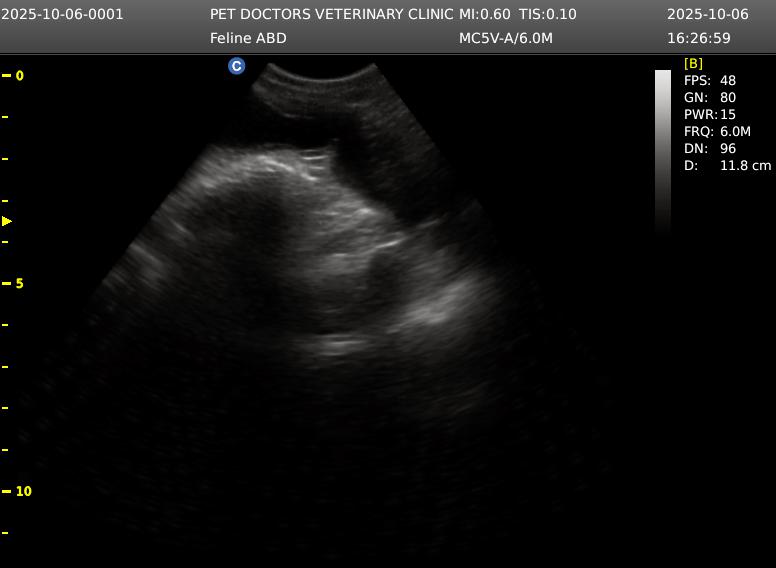This screenshot has width=776, height=568.
Task: Select the 5 cm depth scale marker
Action: coord(18,283)
